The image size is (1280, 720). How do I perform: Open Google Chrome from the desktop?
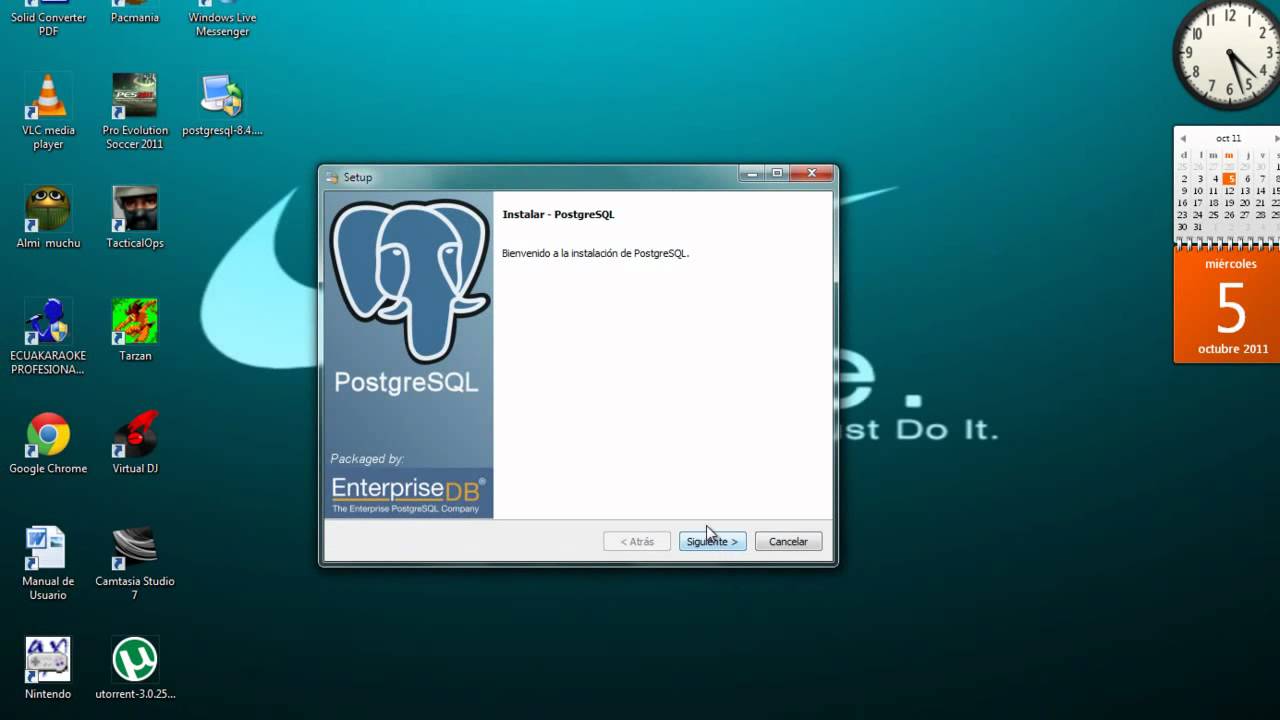coord(48,443)
